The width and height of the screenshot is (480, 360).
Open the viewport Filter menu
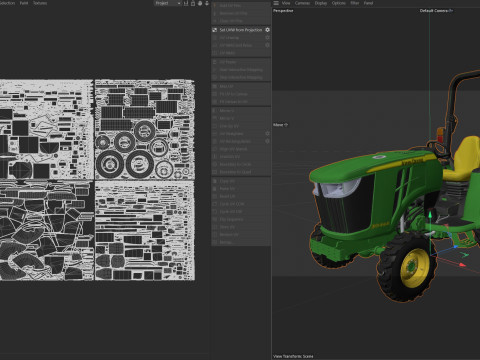pos(355,3)
